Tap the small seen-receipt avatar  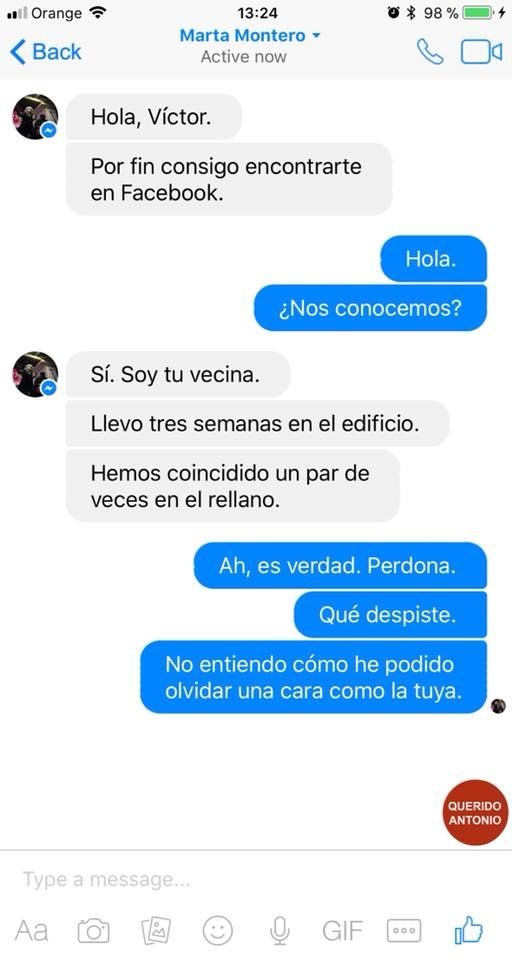(498, 706)
